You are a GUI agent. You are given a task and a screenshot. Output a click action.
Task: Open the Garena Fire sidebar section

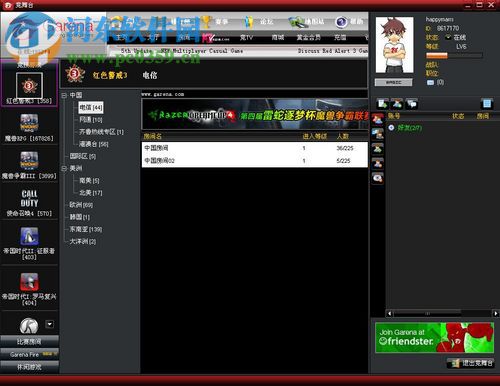click(x=29, y=354)
